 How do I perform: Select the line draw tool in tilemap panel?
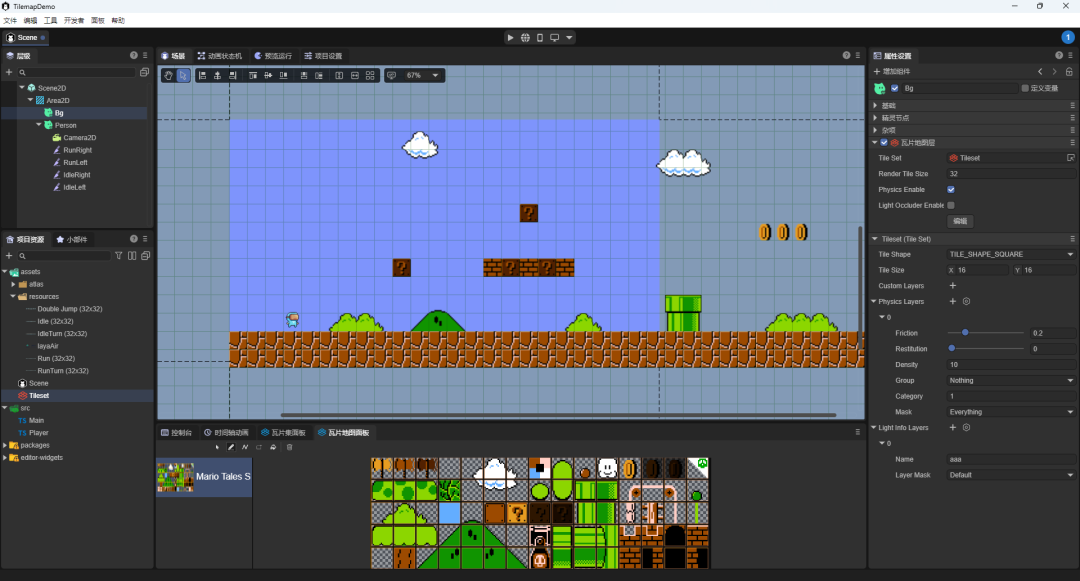(x=245, y=447)
